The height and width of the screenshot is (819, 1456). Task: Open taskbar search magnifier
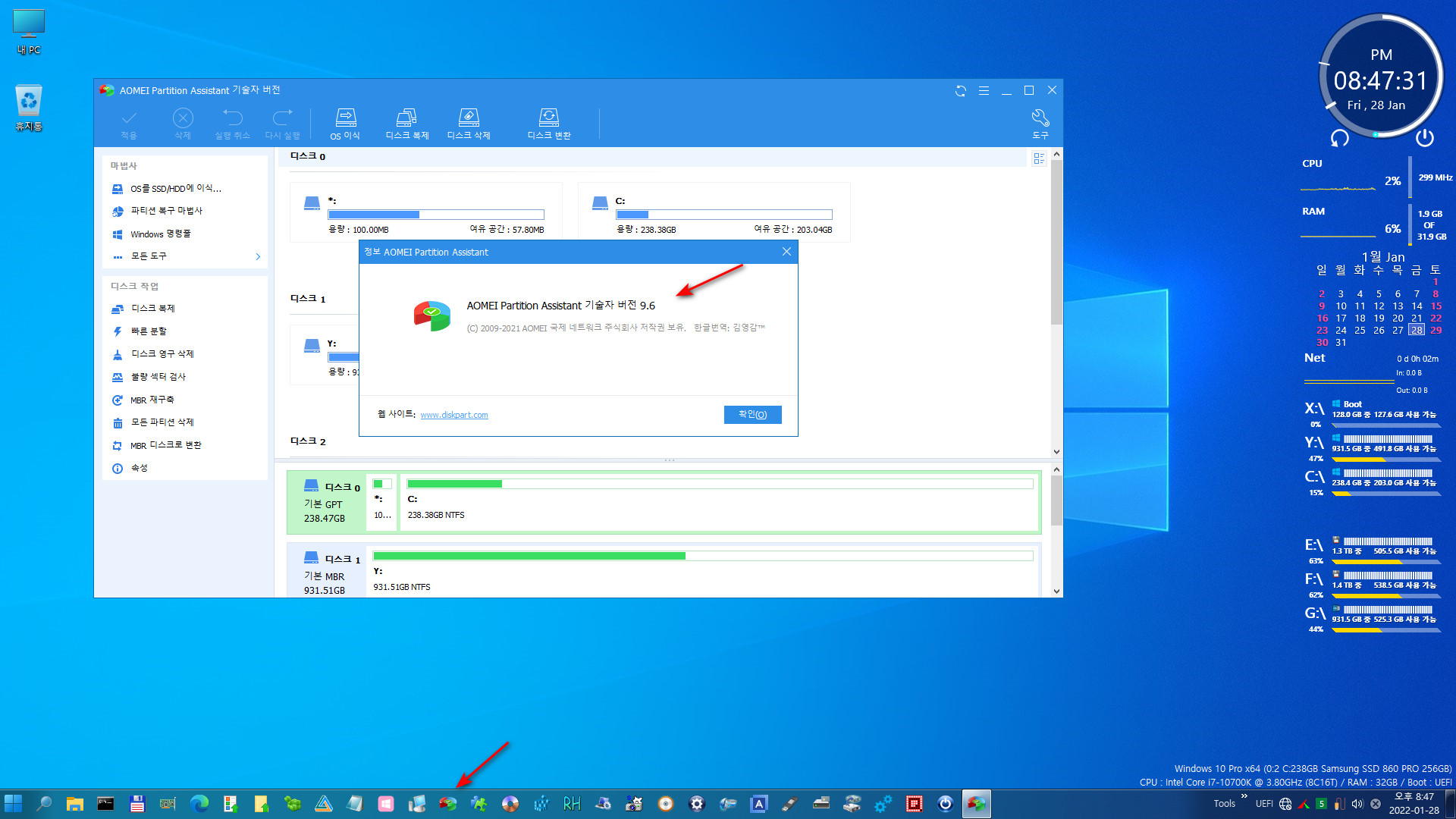[44, 804]
